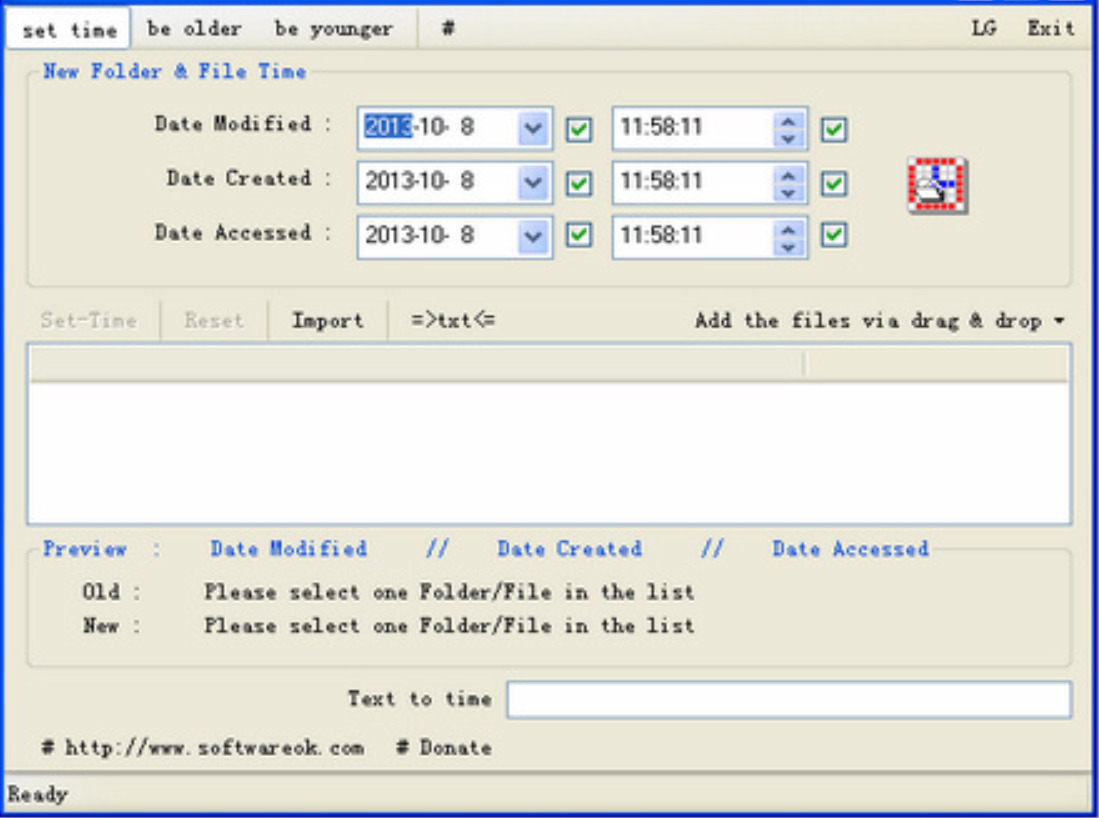
Task: Increase Date Modified time with up arrow
Action: click(789, 121)
